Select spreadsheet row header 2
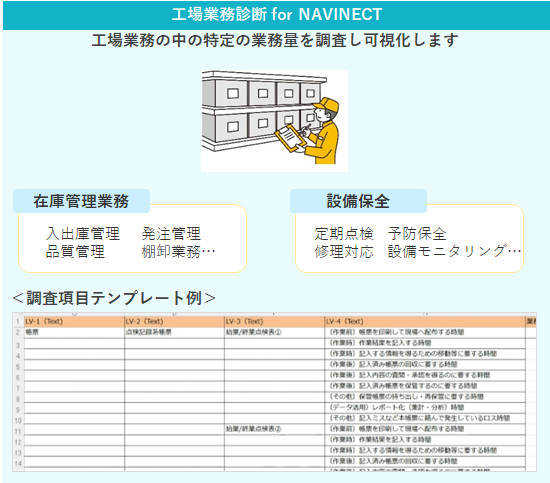The height and width of the screenshot is (483, 550). (x=18, y=332)
